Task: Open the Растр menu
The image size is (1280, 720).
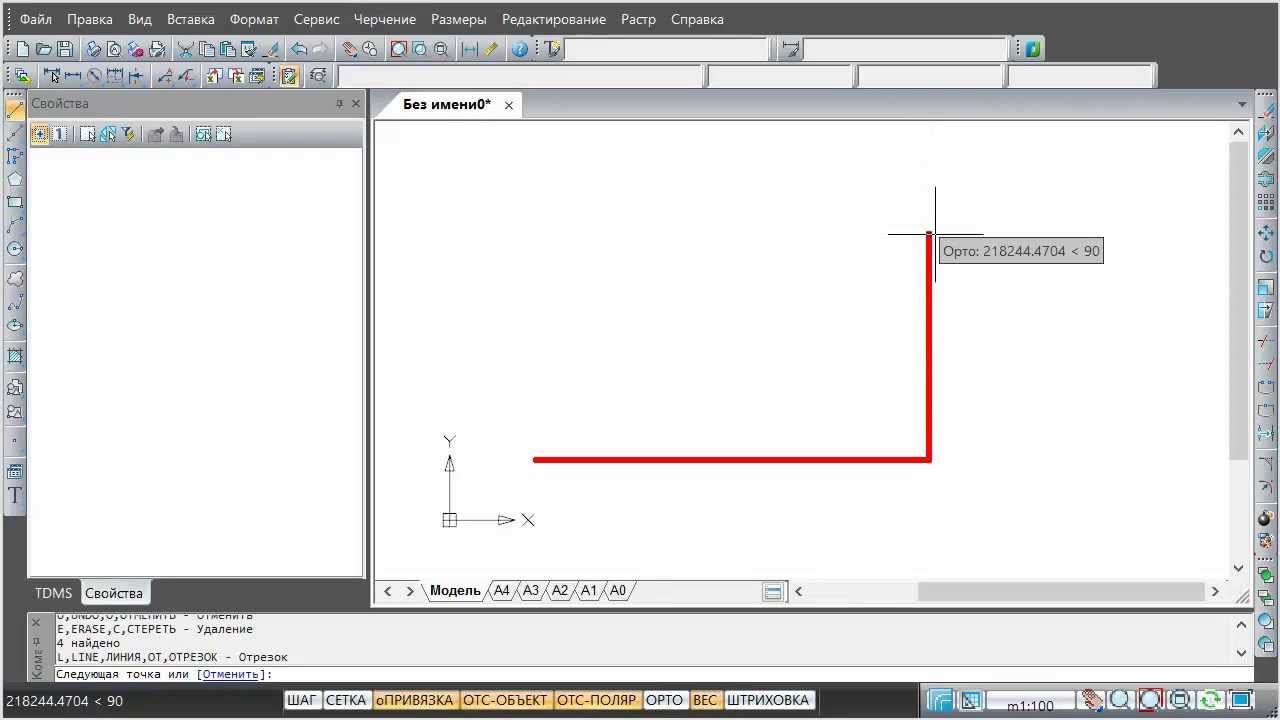Action: pos(638,19)
